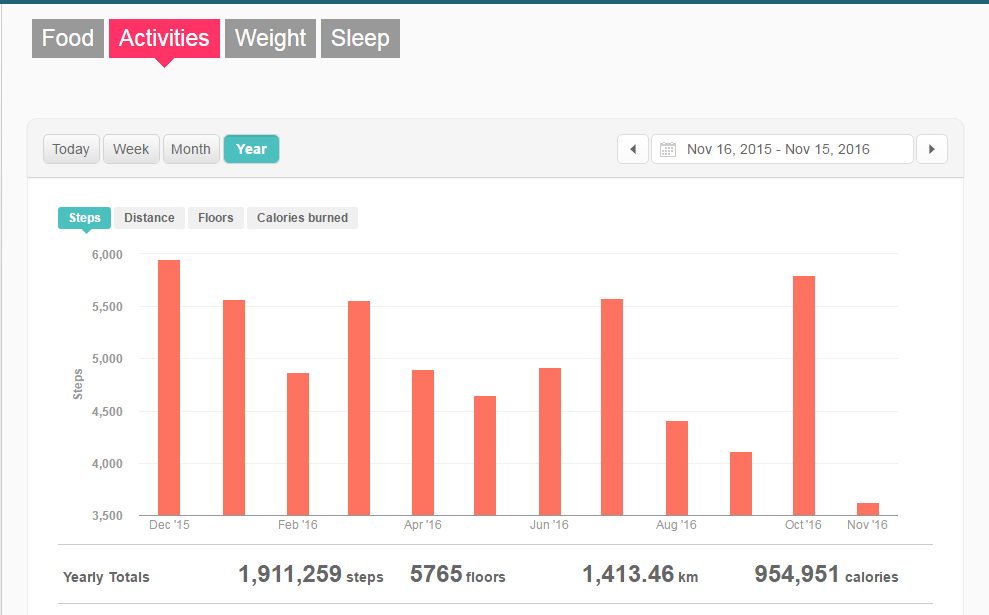This screenshot has height=615, width=989.
Task: Click the Aug '16 steps bar
Action: [677, 468]
